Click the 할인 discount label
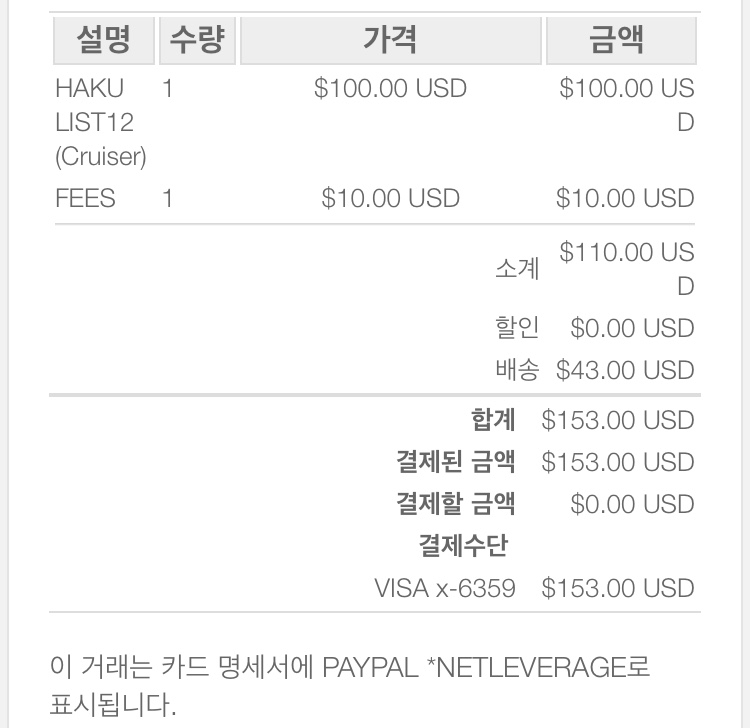 [x=517, y=328]
